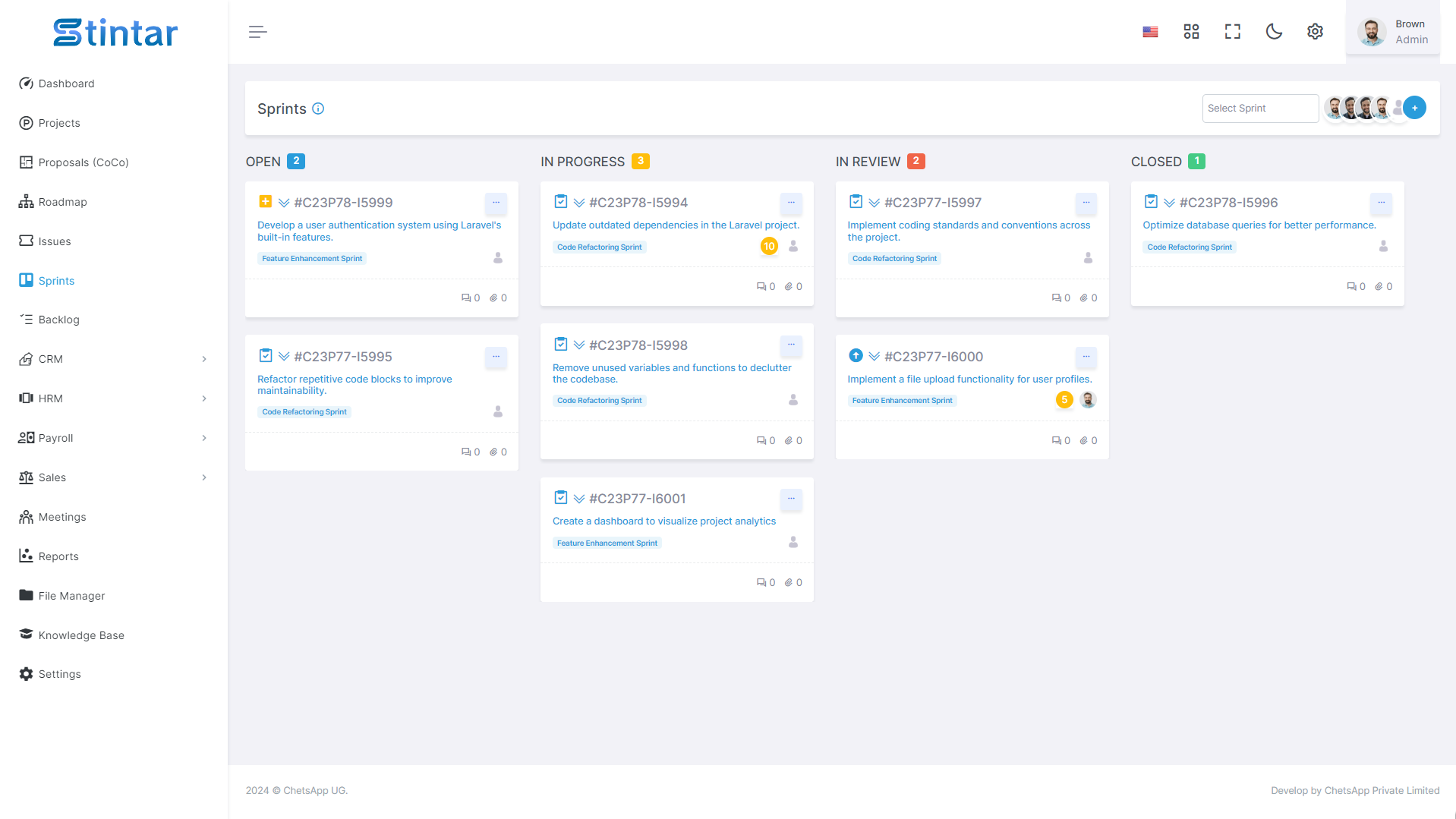The image size is (1456, 819).
Task: Open header settings gear icon
Action: (1315, 32)
